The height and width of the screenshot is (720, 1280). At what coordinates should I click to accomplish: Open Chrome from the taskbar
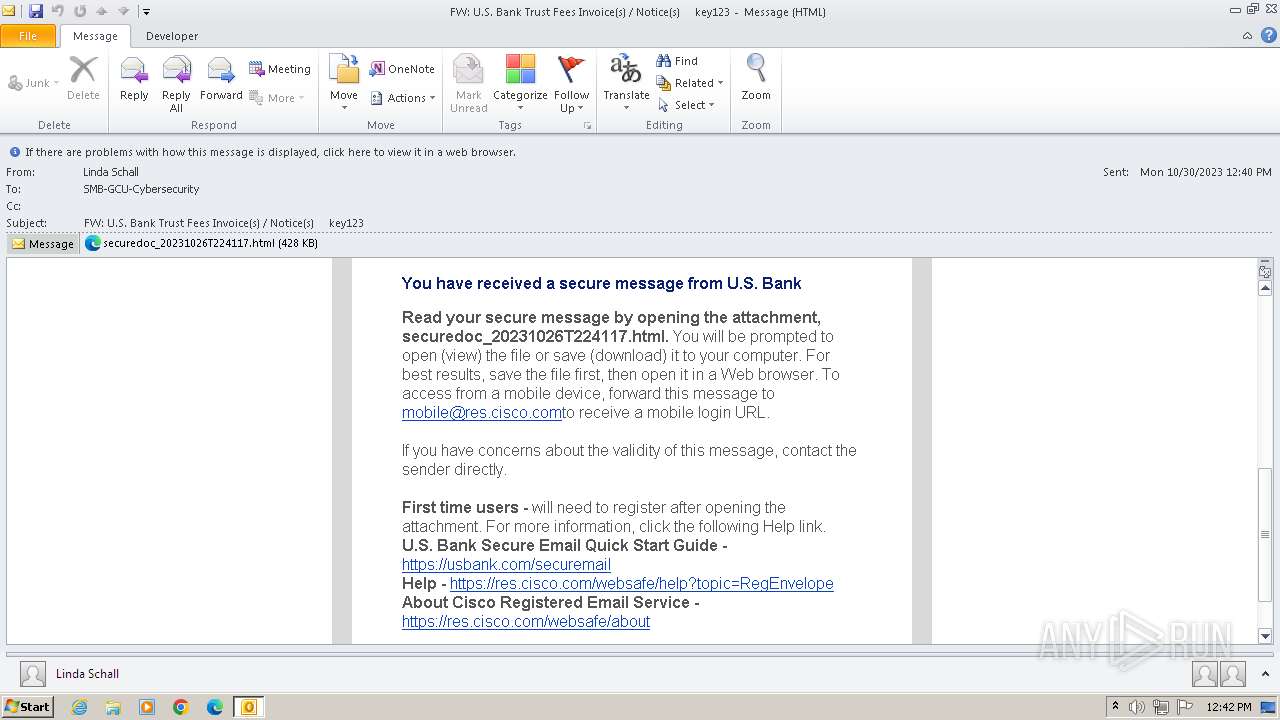(181, 707)
